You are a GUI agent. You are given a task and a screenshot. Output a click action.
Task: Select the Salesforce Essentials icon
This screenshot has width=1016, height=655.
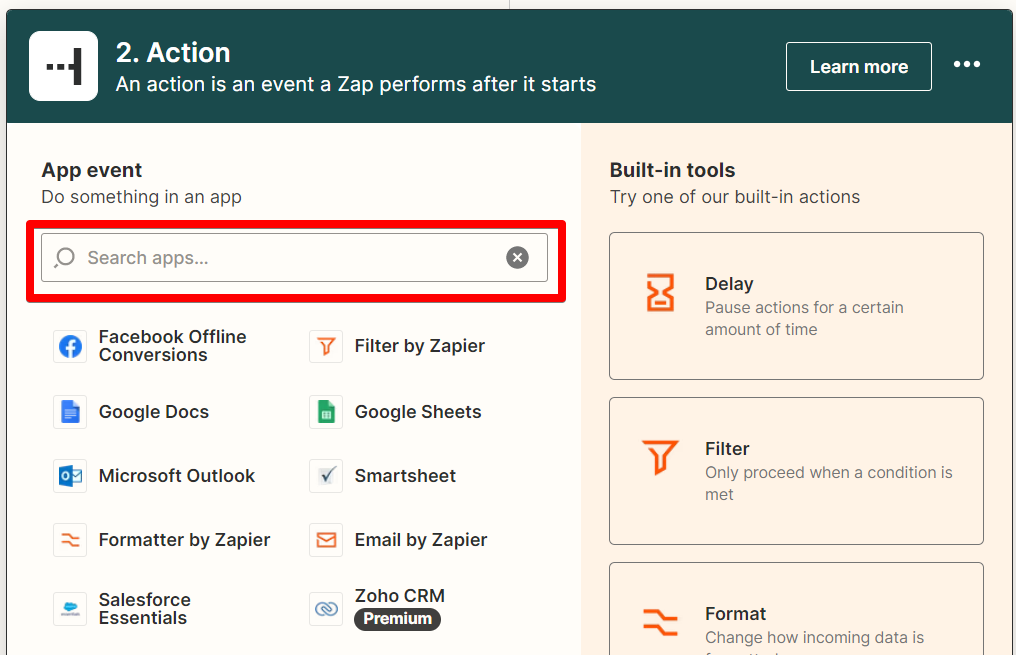(x=70, y=609)
